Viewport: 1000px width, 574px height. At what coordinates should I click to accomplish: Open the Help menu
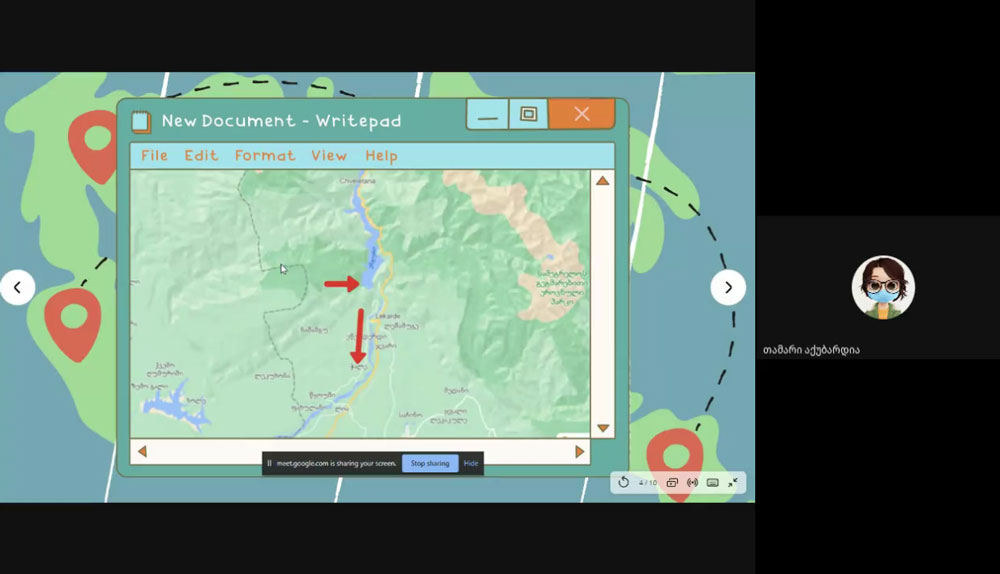(381, 156)
